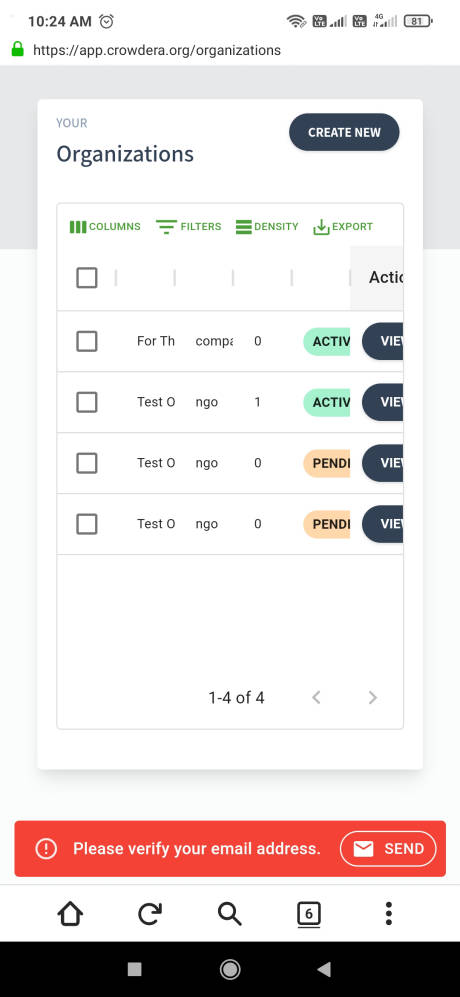
Task: Change table Density setting
Action: [x=267, y=226]
